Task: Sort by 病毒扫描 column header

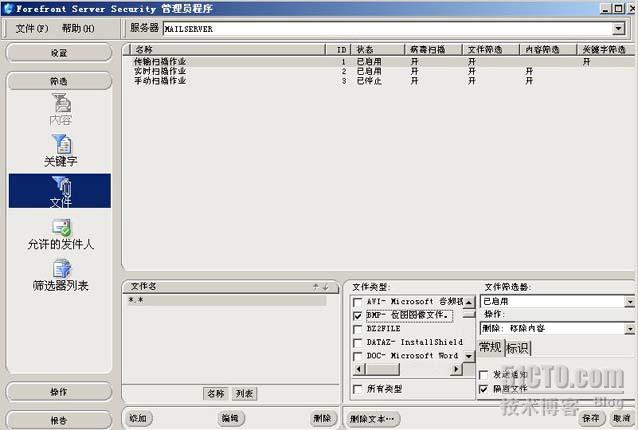Action: 434,50
